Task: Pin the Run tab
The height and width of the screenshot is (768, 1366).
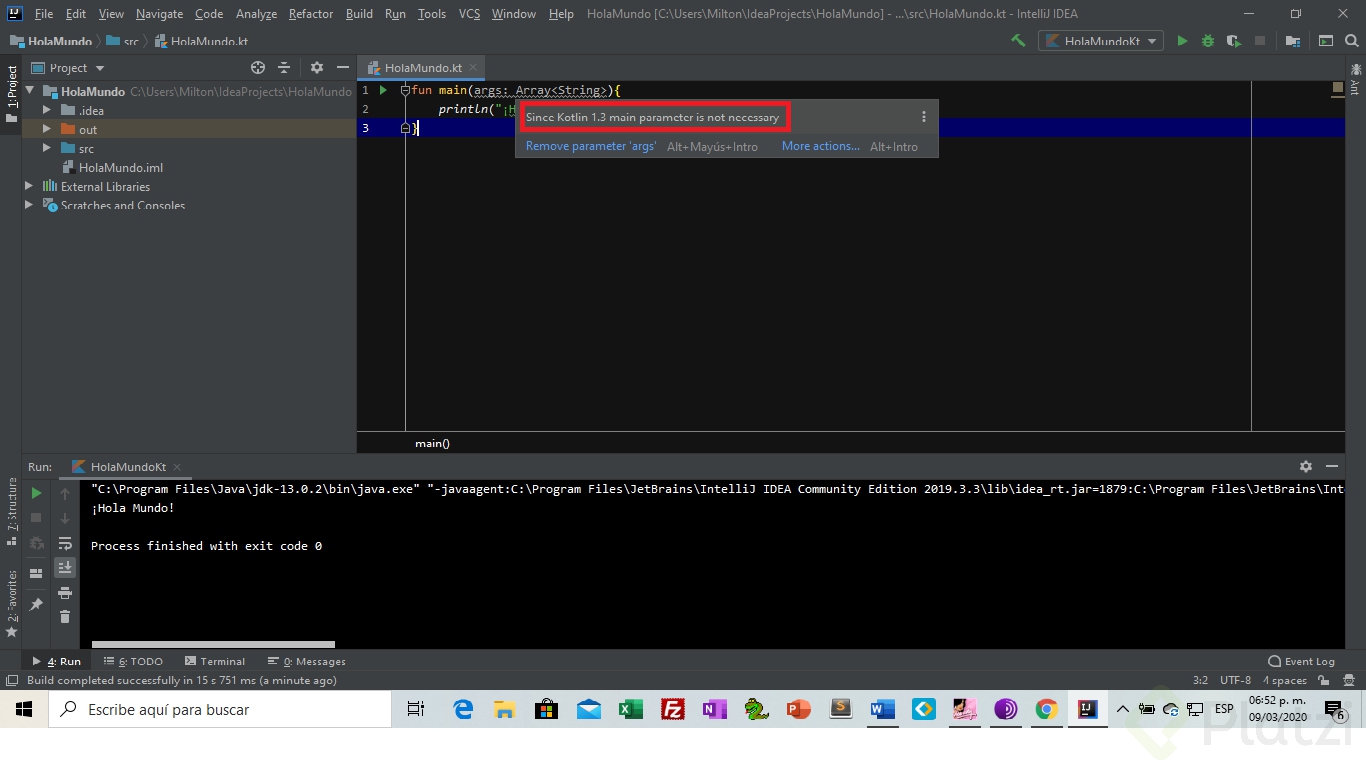Action: [x=36, y=604]
